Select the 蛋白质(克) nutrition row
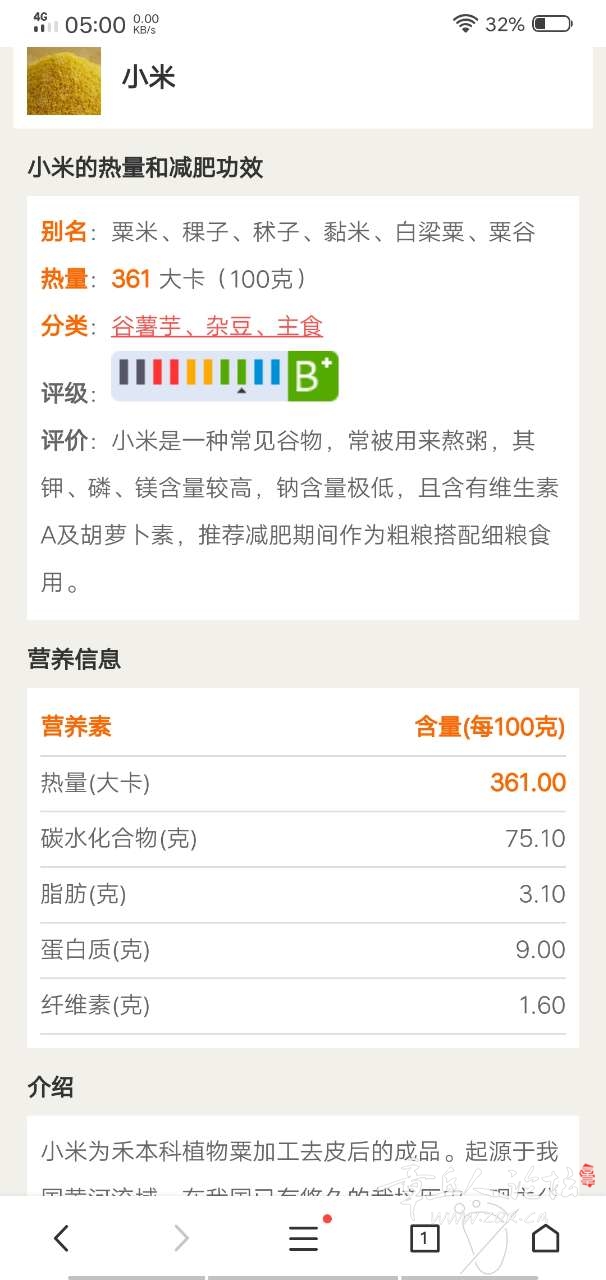This screenshot has height=1280, width=606. (303, 950)
